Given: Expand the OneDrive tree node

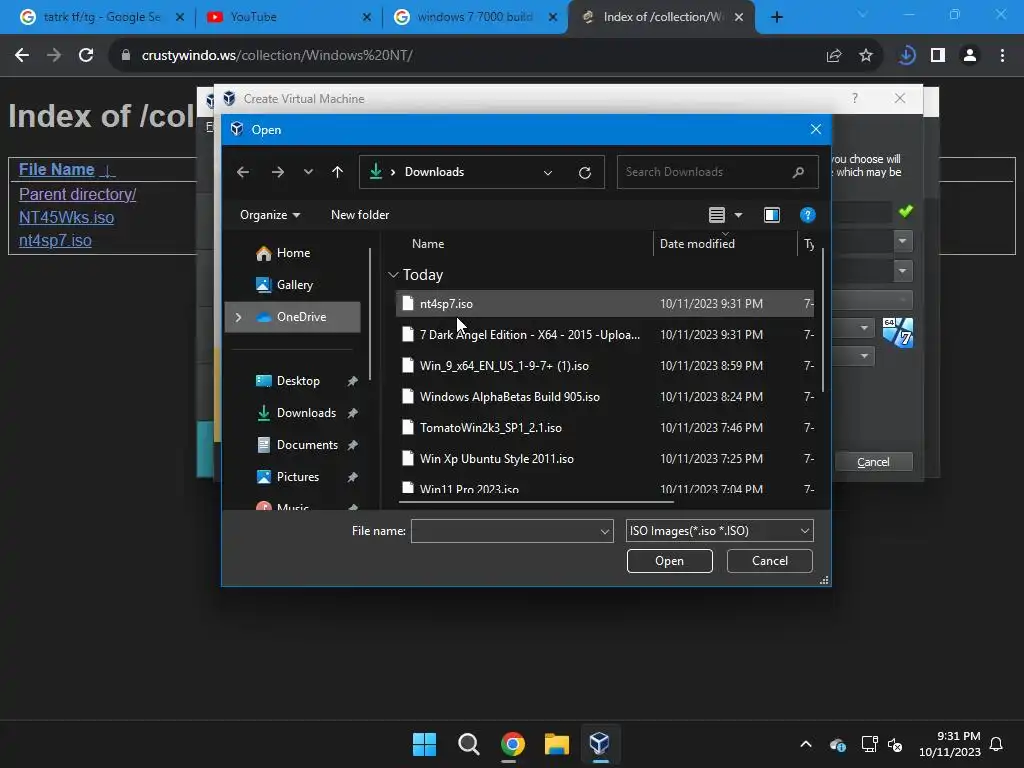Looking at the screenshot, I should (238, 317).
